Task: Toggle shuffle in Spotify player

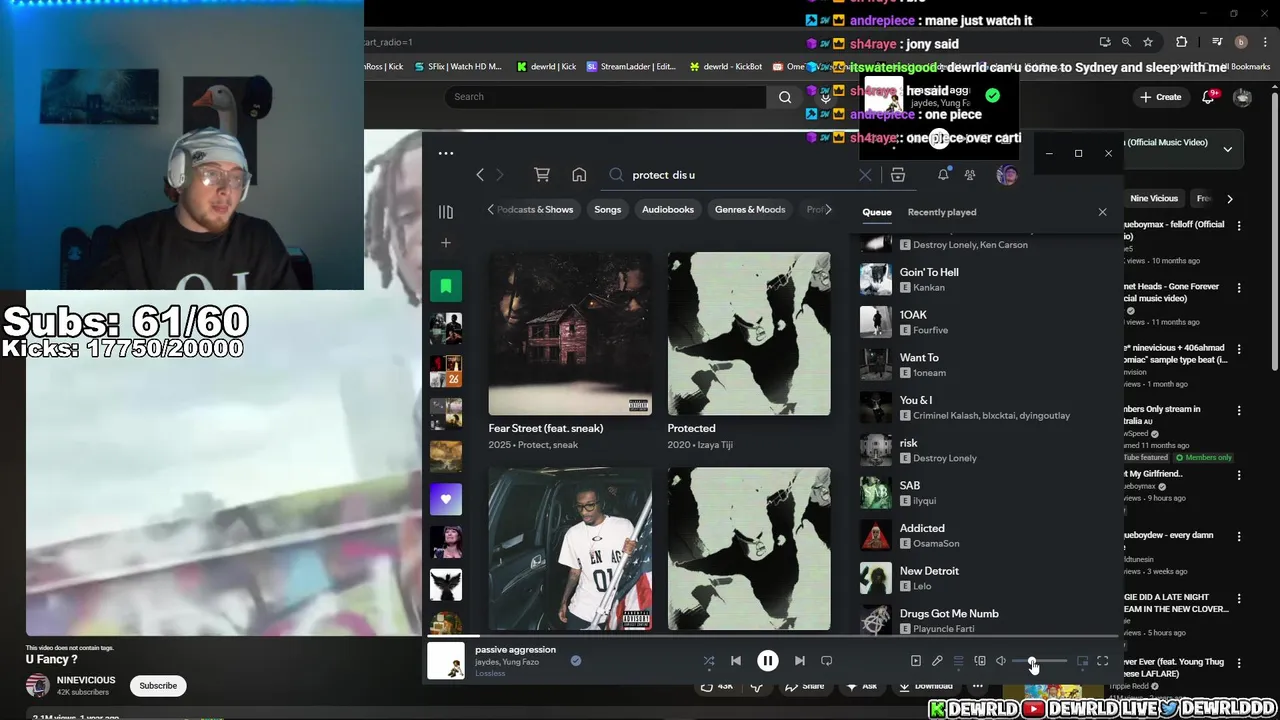Action: coord(709,661)
